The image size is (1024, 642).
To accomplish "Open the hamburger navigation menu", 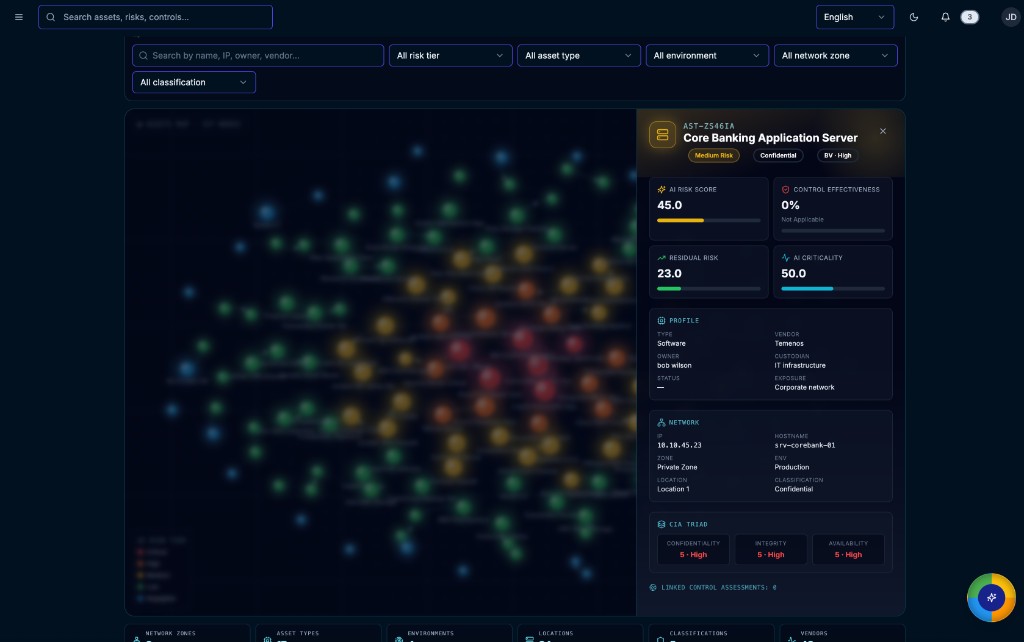I will click(19, 17).
